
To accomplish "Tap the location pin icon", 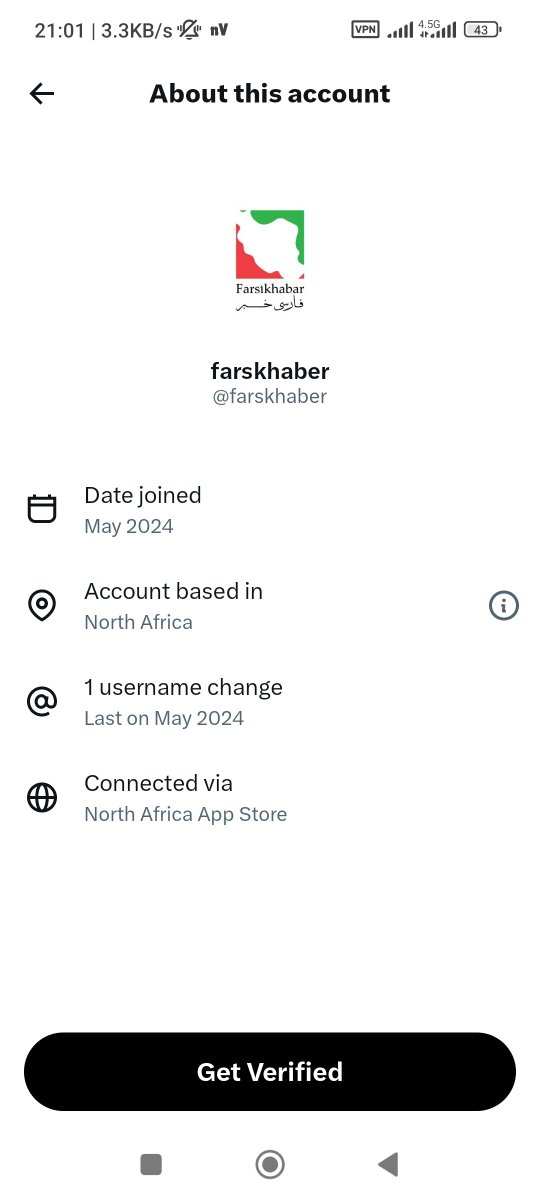I will [42, 605].
